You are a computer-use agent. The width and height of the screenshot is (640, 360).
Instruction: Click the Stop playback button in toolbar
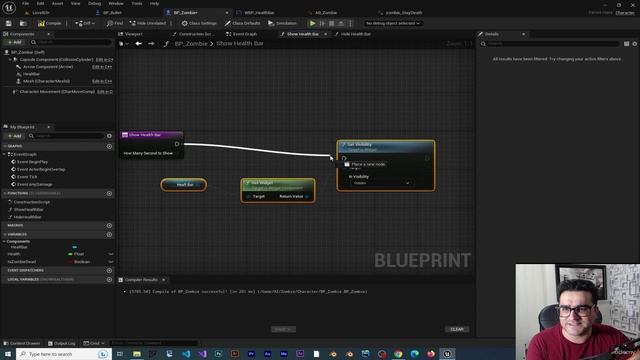331,23
